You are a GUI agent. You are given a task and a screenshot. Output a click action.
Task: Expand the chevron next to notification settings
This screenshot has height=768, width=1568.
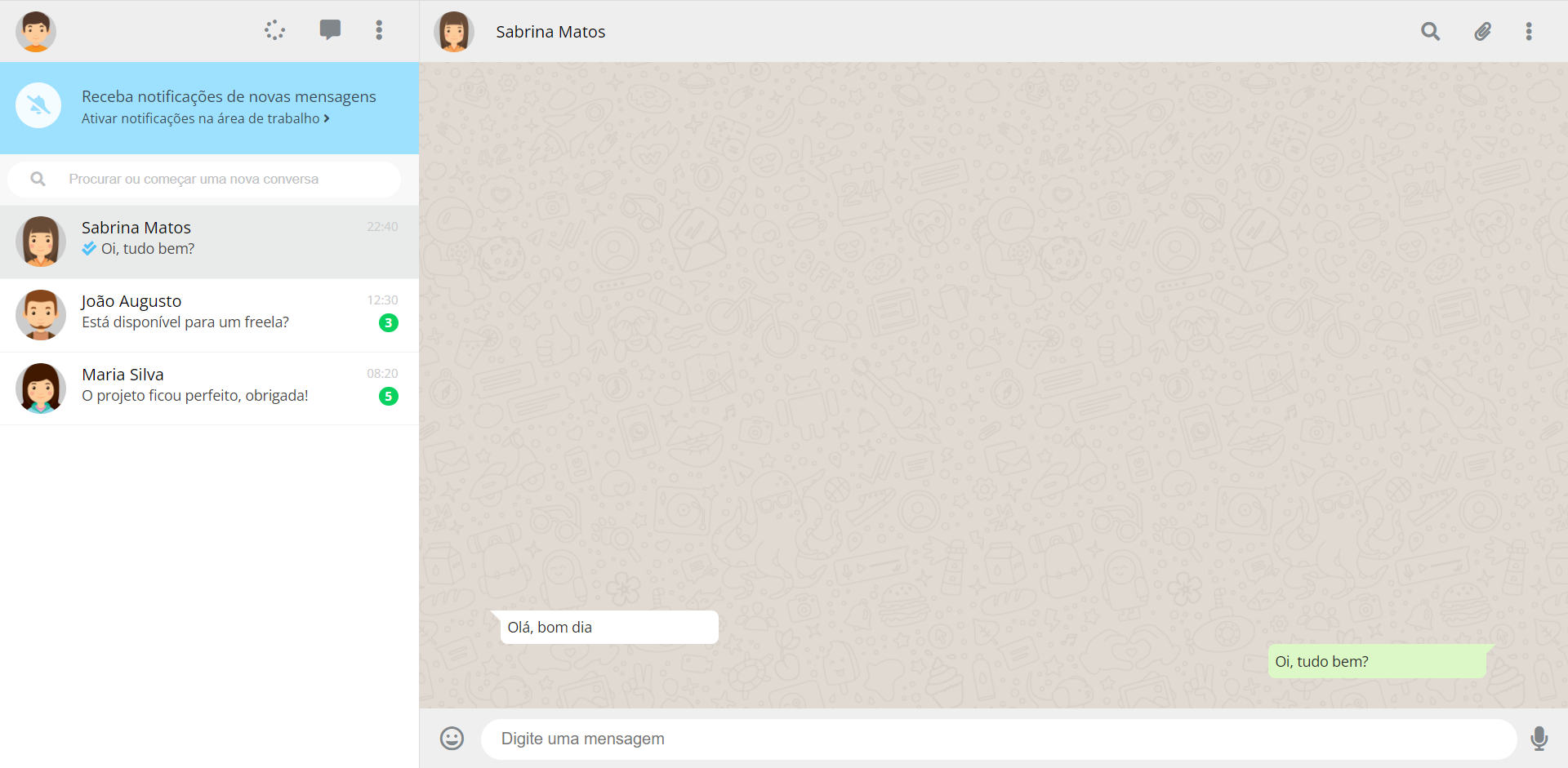coord(327,118)
